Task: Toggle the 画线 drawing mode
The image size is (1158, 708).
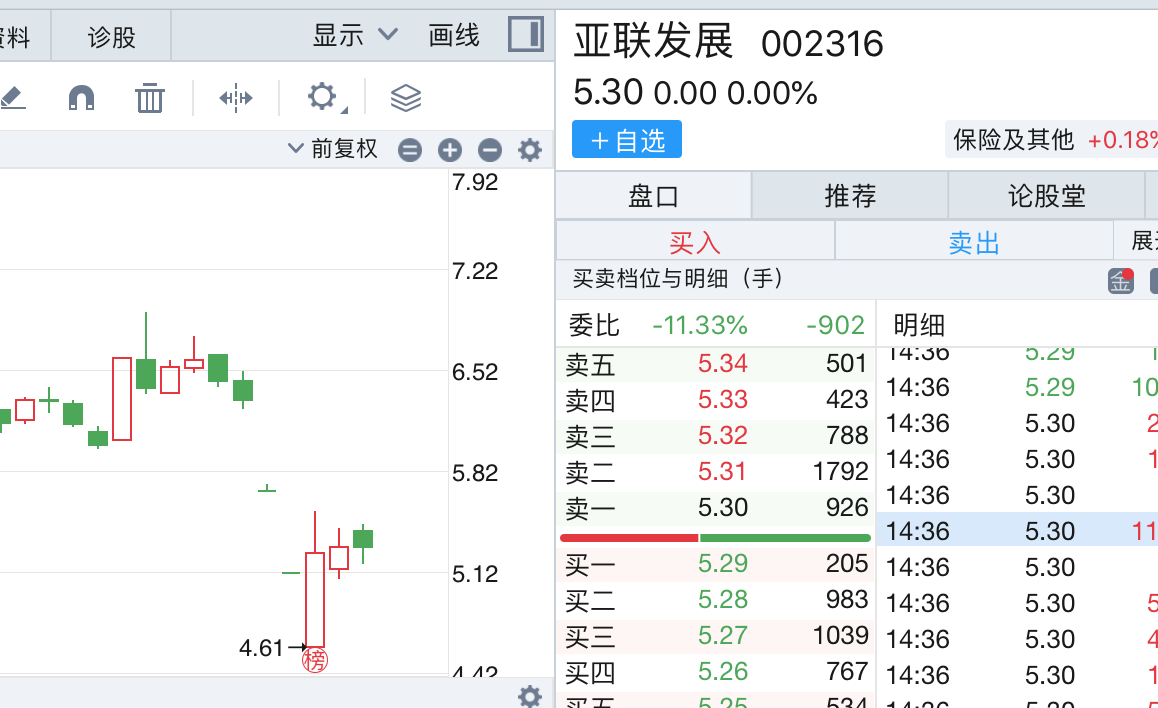Action: [454, 36]
